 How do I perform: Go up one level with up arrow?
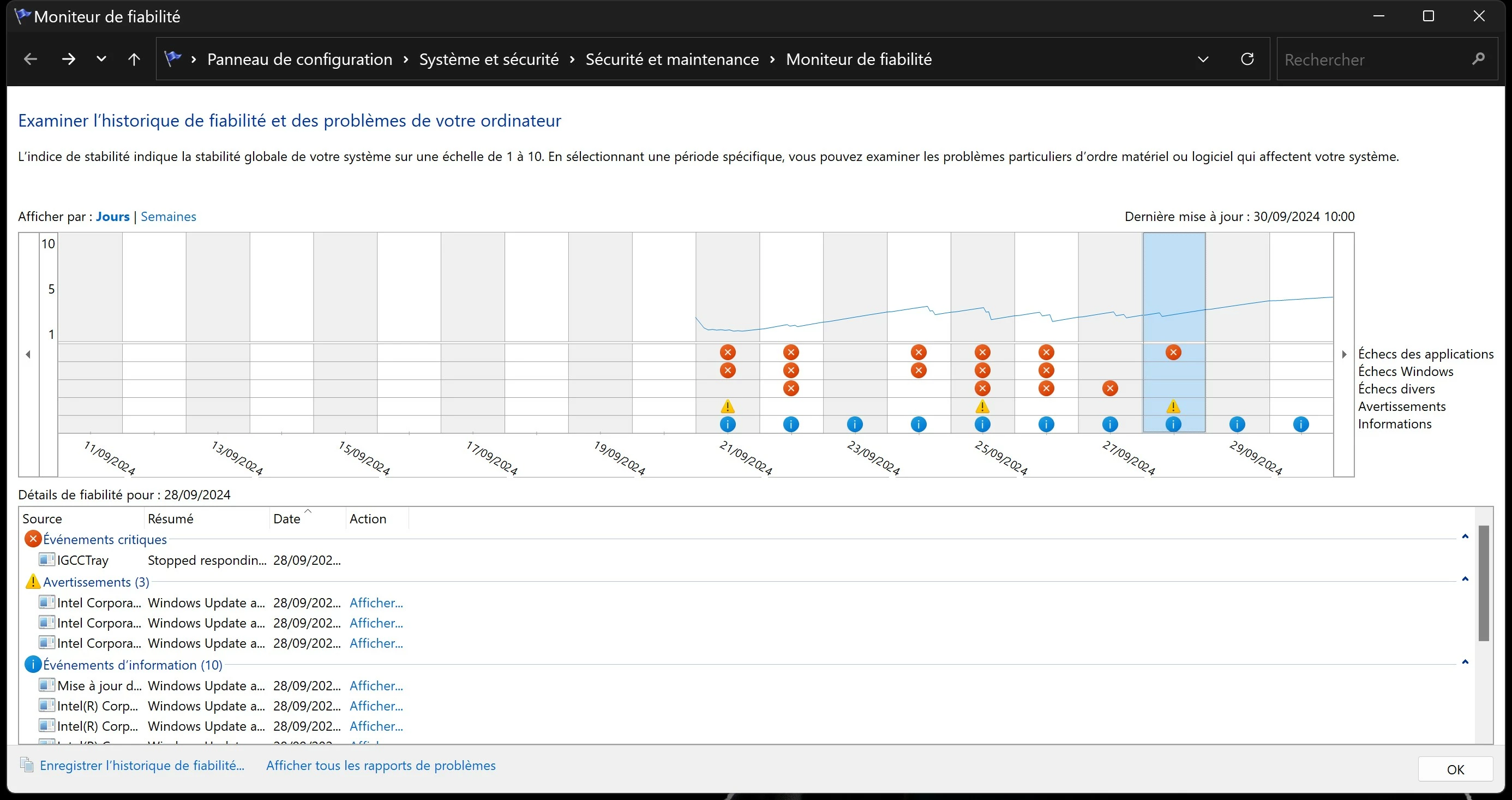tap(134, 59)
